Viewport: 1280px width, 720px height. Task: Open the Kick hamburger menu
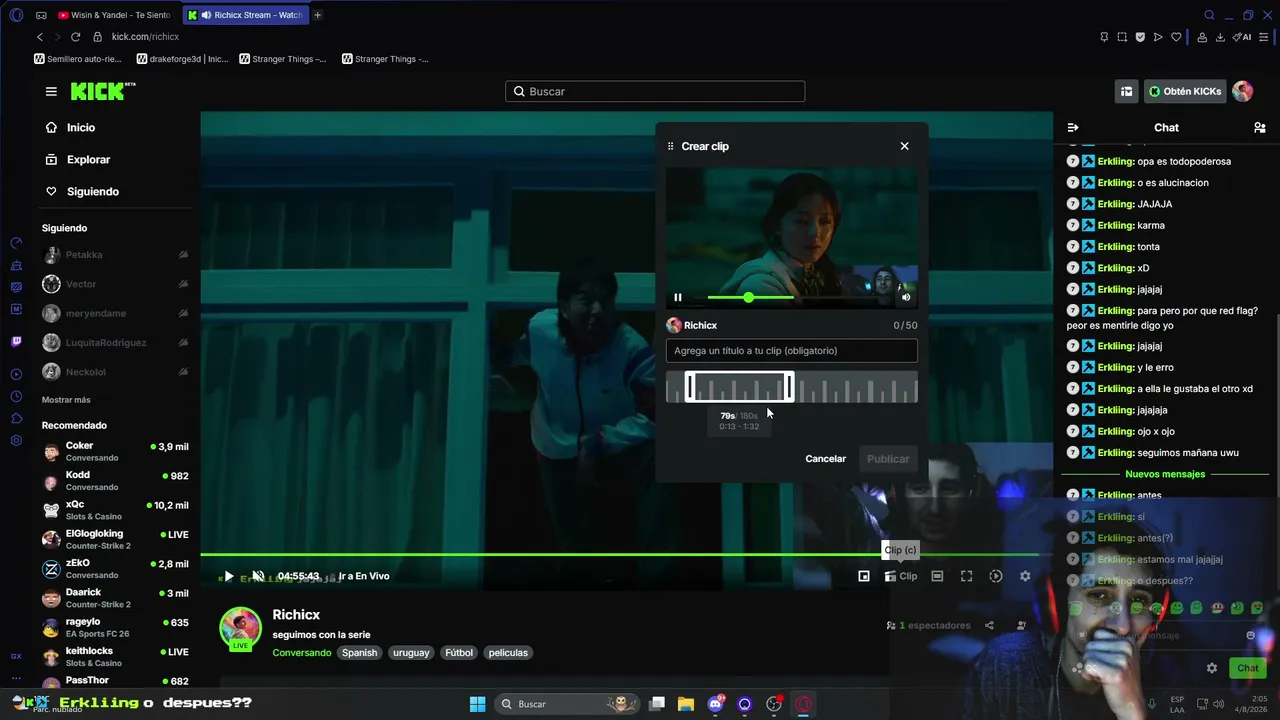coord(51,91)
